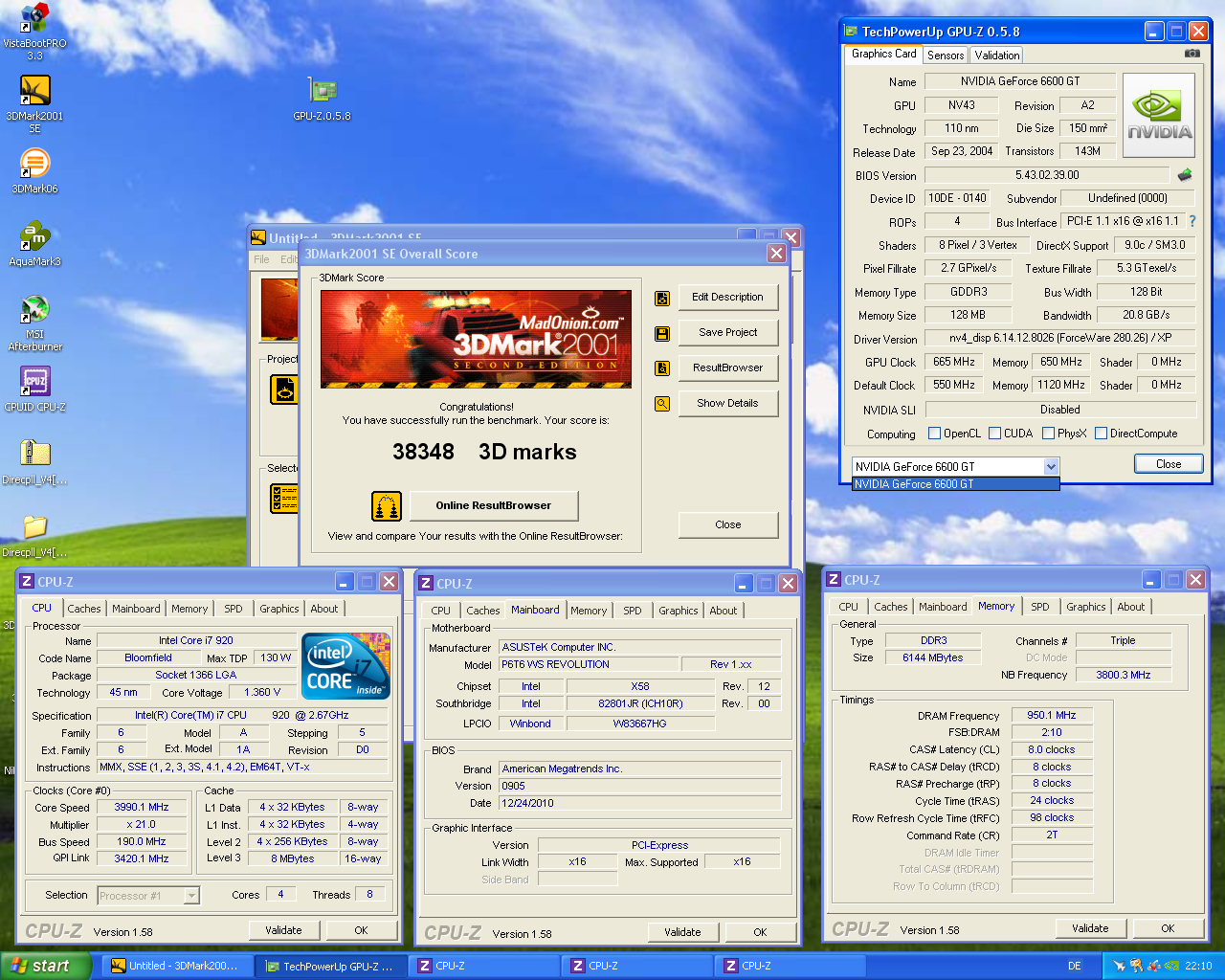Open About tab in the right CPU-Z window

pyautogui.click(x=1131, y=607)
